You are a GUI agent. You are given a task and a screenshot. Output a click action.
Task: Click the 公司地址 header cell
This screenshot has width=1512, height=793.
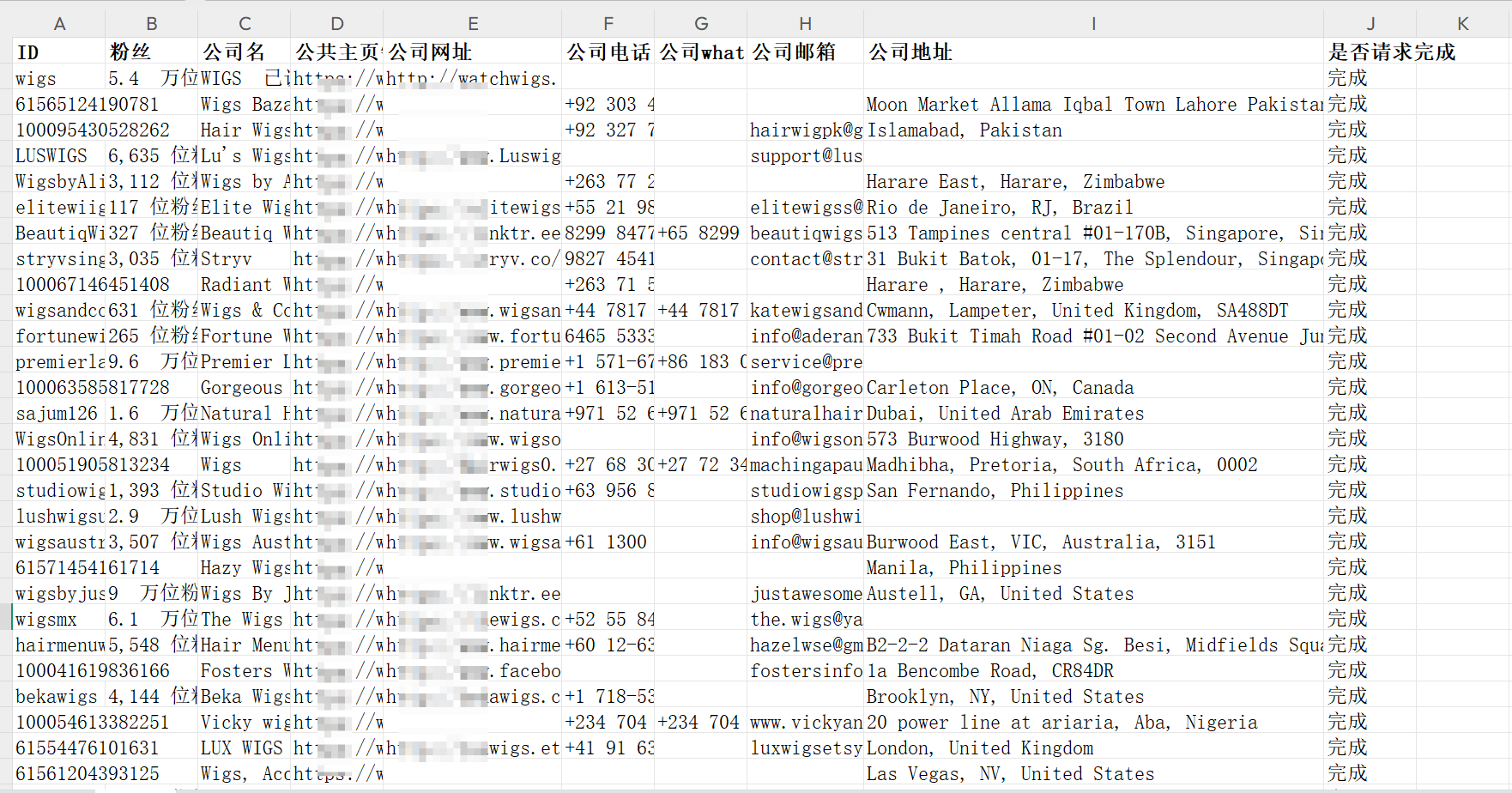tap(1093, 52)
